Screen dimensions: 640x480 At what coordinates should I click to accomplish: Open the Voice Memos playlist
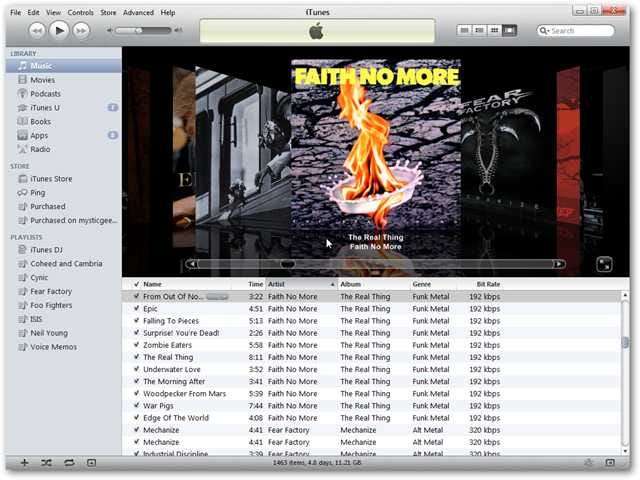(64, 347)
